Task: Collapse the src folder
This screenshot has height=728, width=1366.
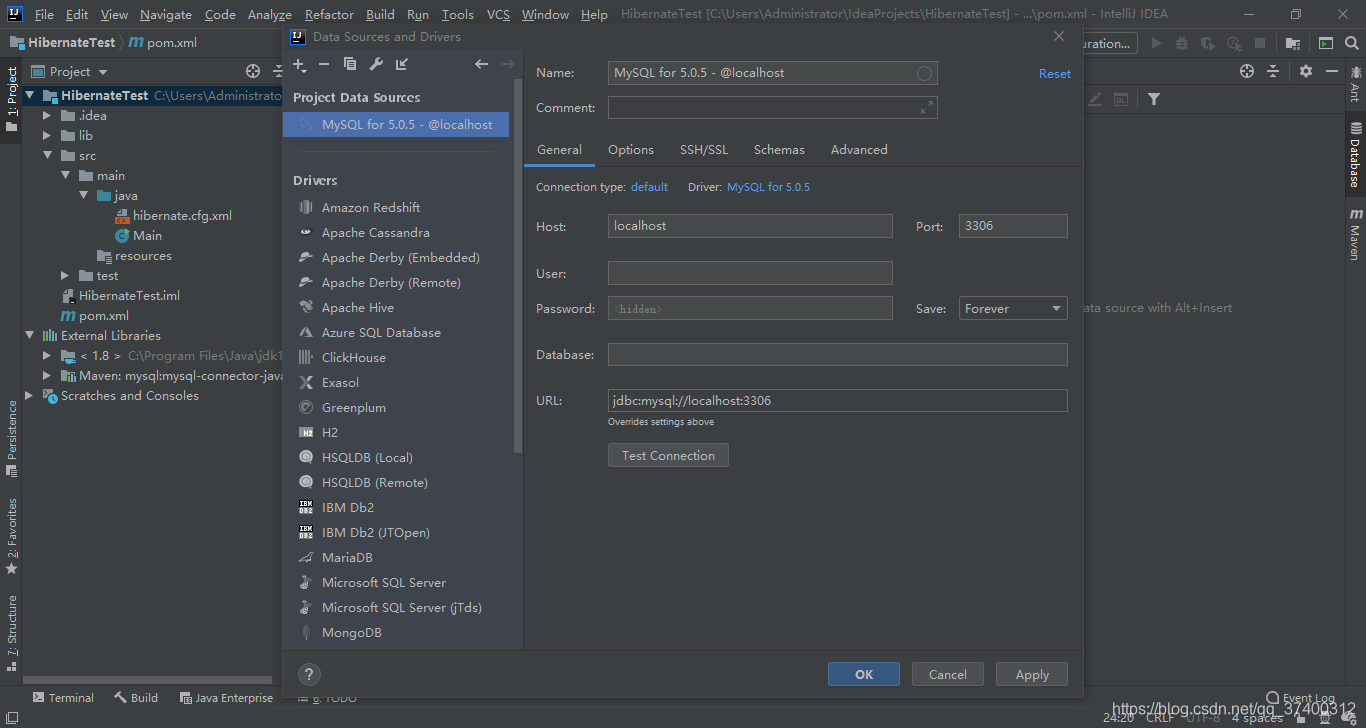Action: click(x=47, y=156)
